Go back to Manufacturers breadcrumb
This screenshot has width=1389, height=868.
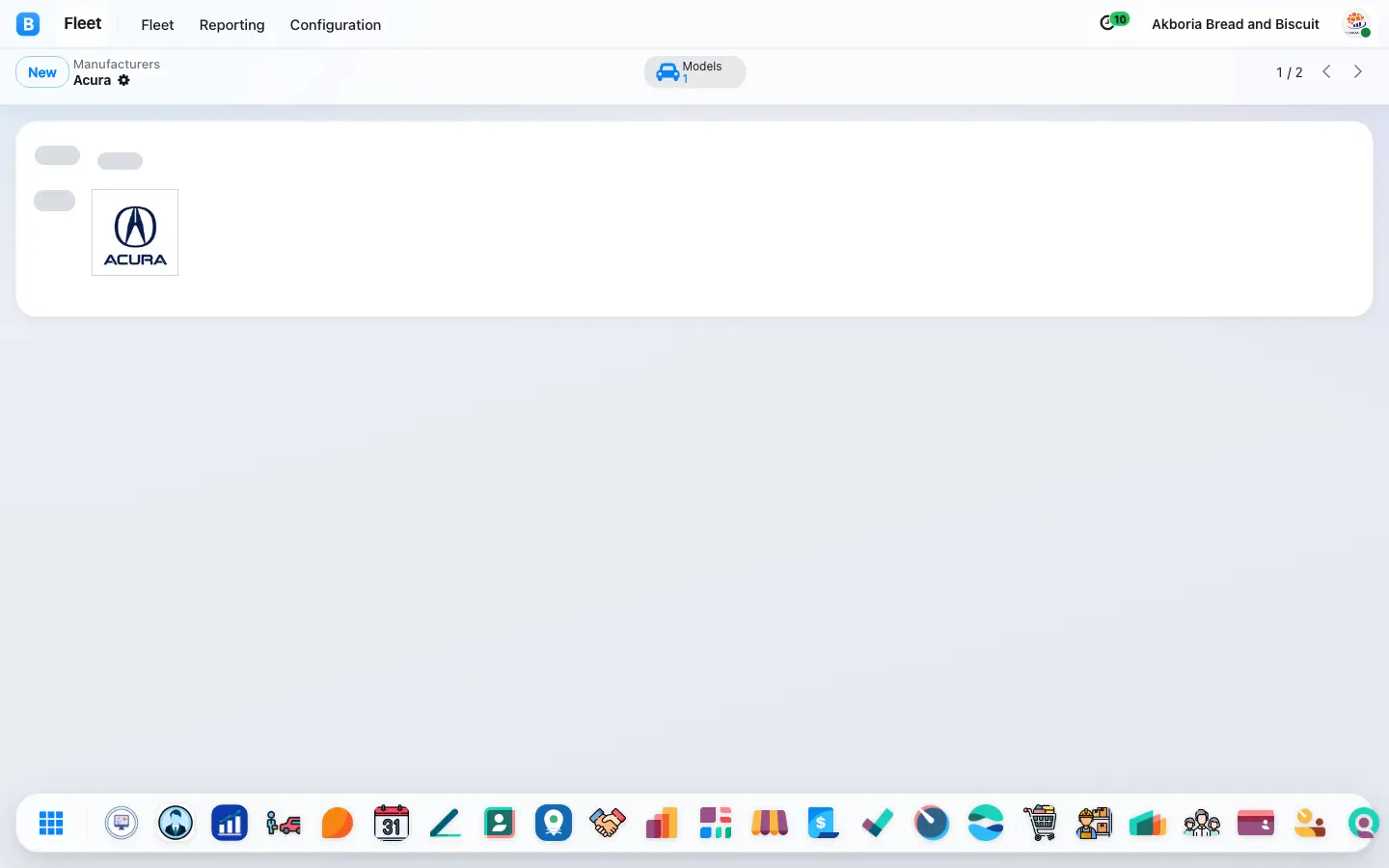click(117, 65)
